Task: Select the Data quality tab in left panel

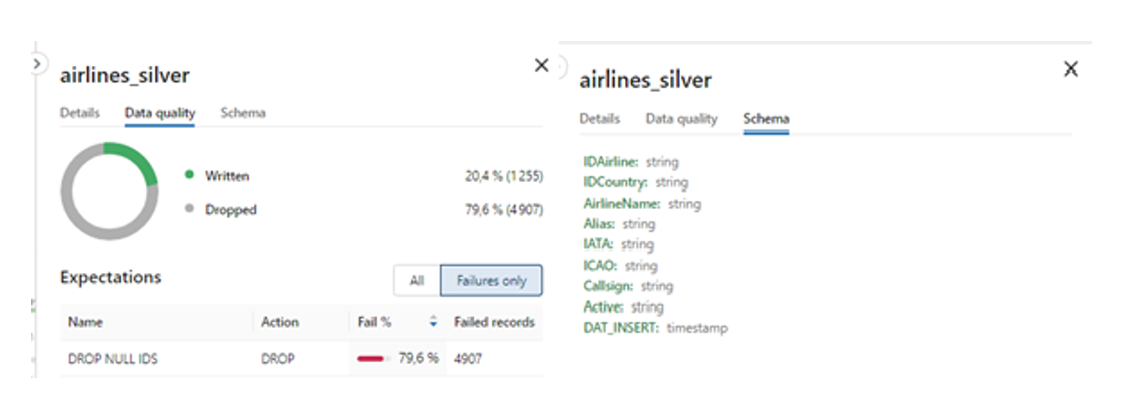Action: [x=160, y=113]
